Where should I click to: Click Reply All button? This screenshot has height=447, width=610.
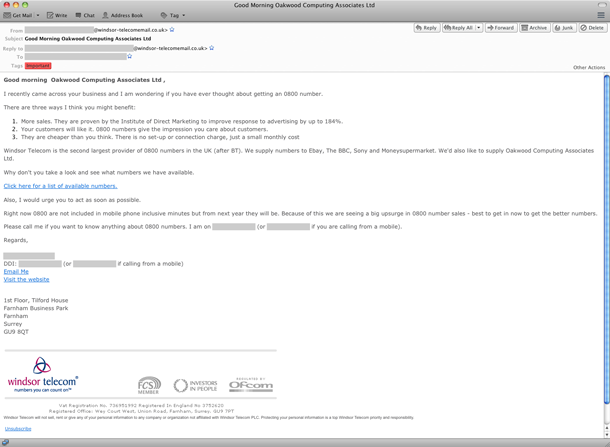pos(459,28)
